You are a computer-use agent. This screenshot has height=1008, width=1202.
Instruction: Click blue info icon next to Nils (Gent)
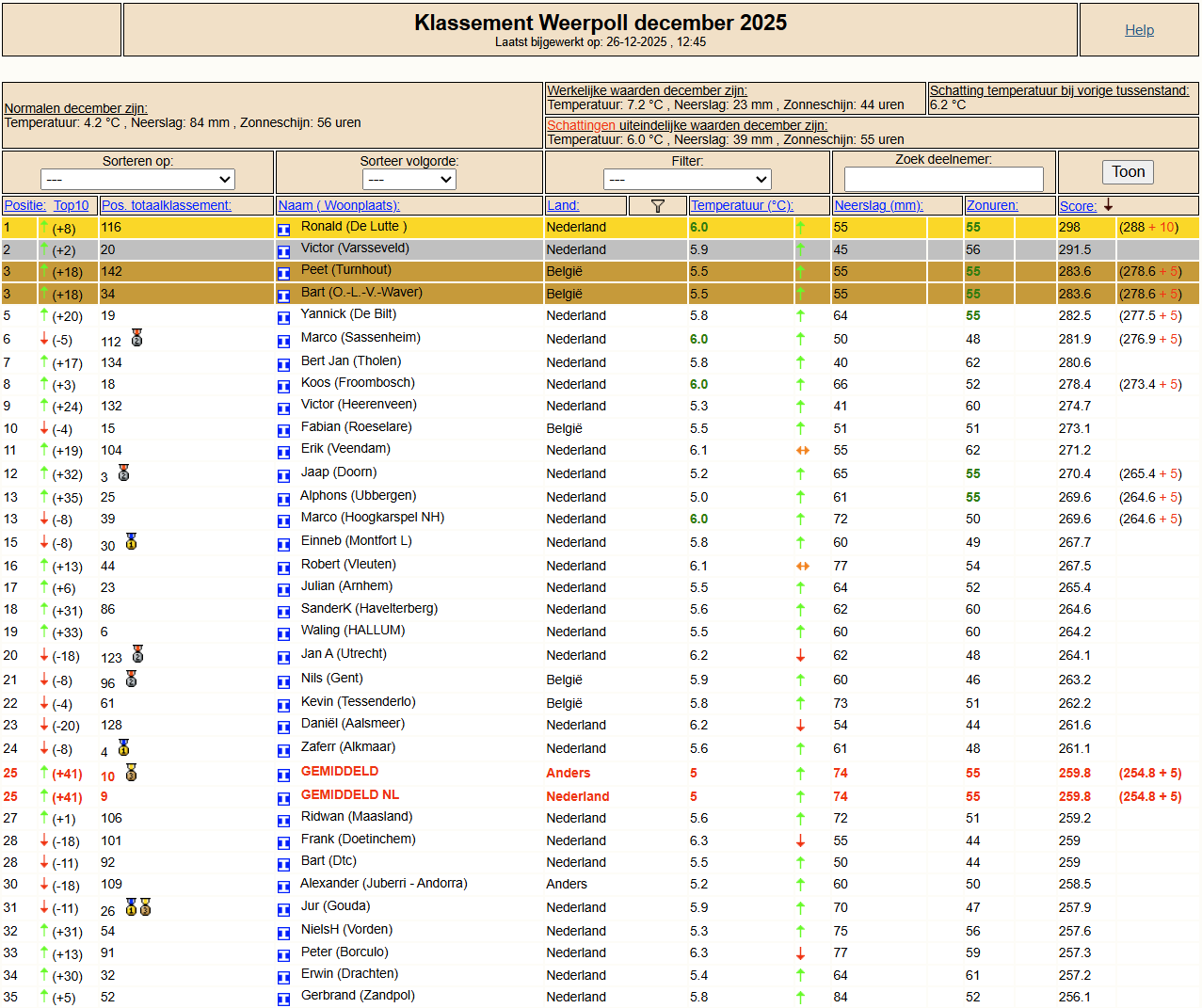coord(283,681)
